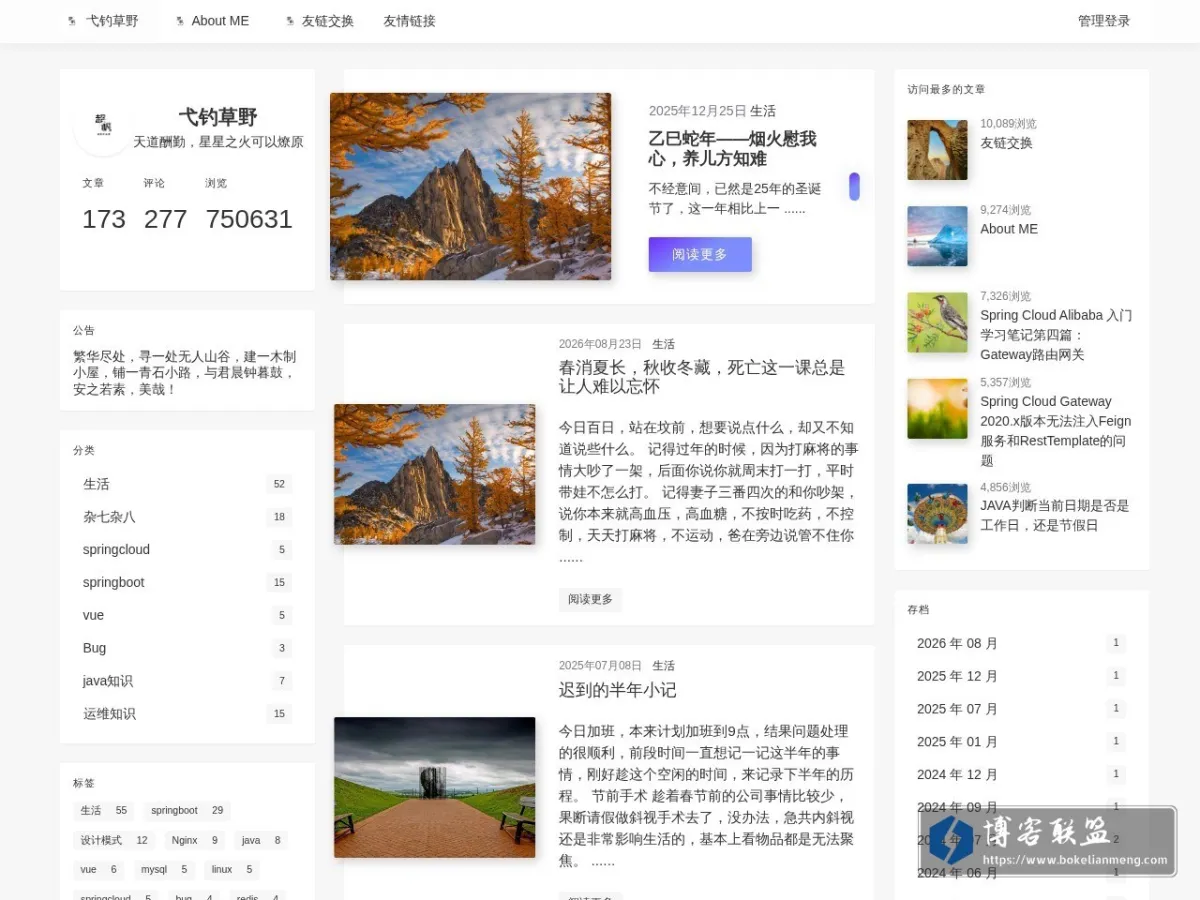This screenshot has width=1200, height=900.
Task: Open post titled 迟到的半年小记
Action: [x=617, y=690]
